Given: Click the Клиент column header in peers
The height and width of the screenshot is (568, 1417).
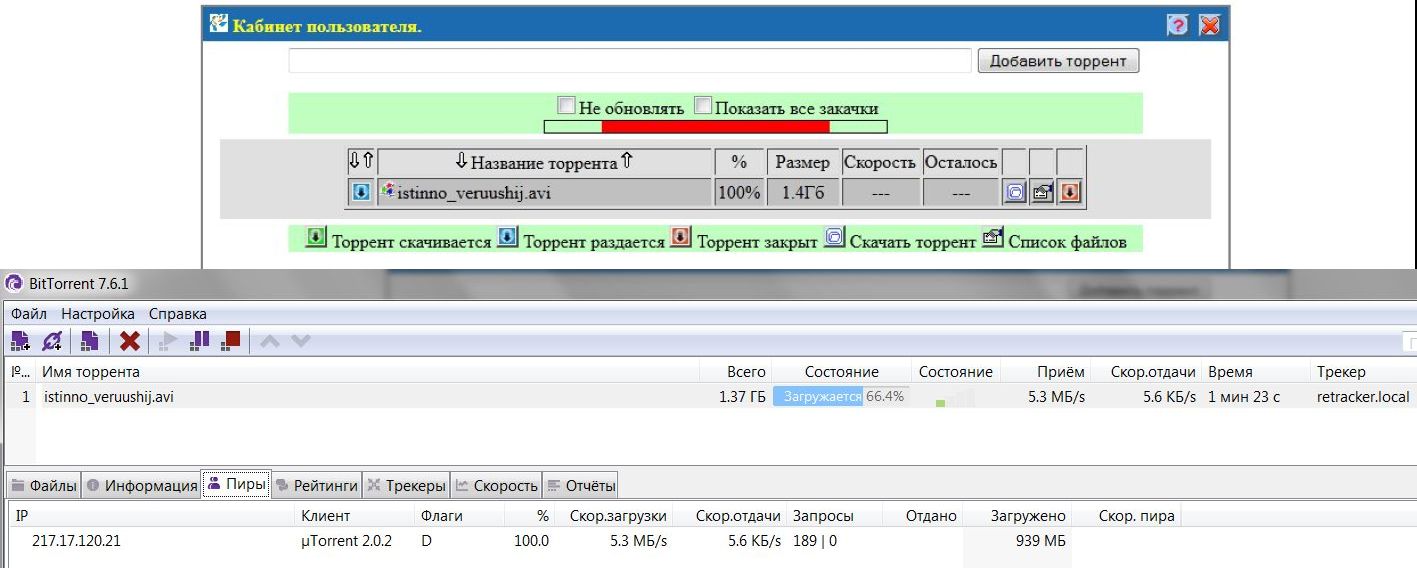Looking at the screenshot, I should 356,516.
